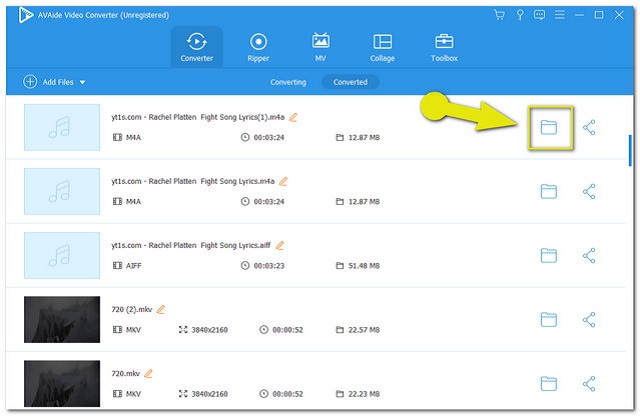The height and width of the screenshot is (416, 640).
Task: Click file name Fight Song Lyrics.aiff
Action: pyautogui.click(x=191, y=245)
